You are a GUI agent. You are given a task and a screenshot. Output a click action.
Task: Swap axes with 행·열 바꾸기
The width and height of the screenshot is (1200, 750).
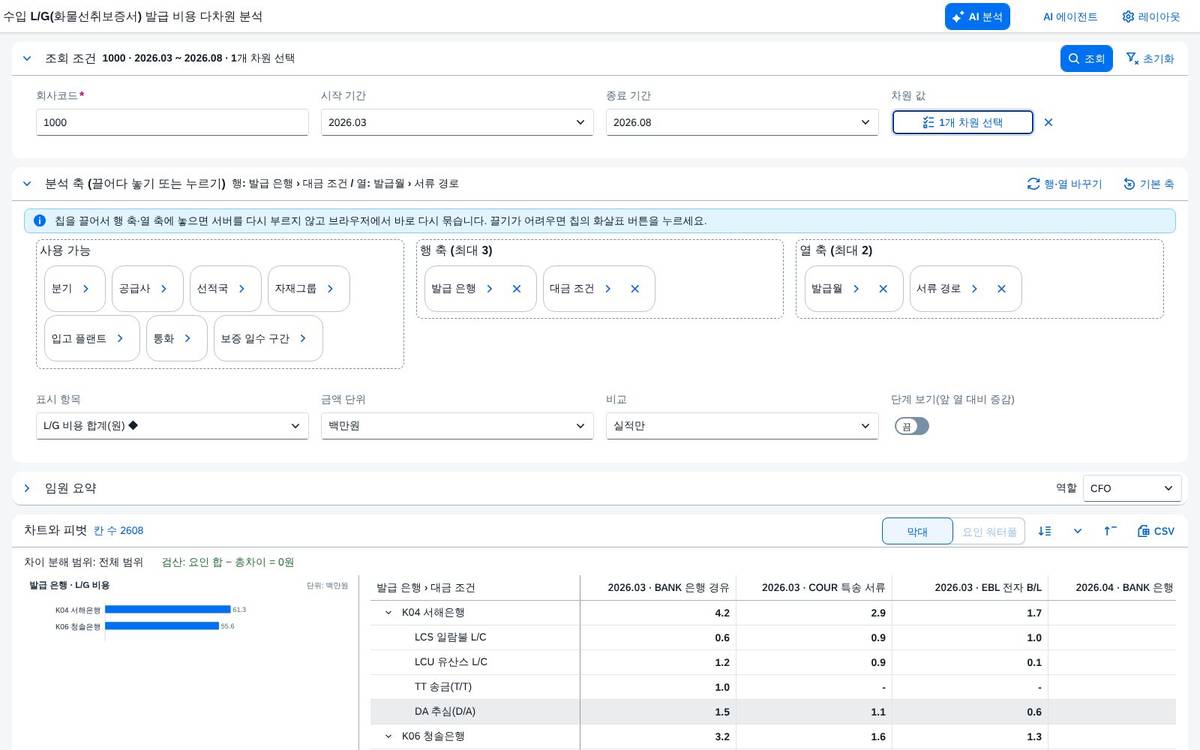tap(1064, 184)
